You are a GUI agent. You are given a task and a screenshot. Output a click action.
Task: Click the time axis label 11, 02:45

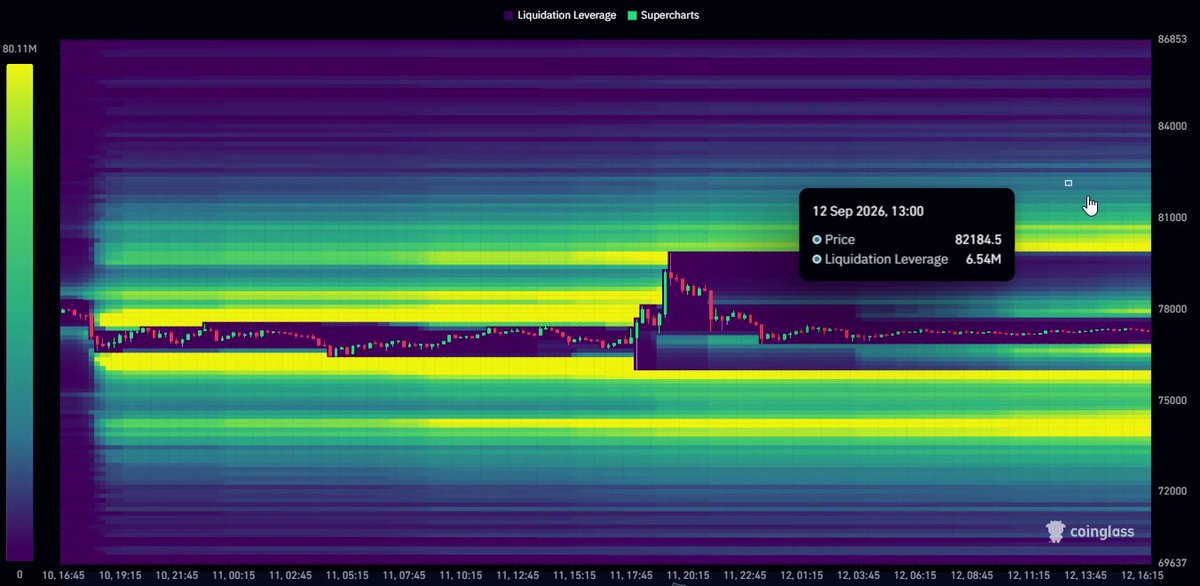(x=290, y=577)
